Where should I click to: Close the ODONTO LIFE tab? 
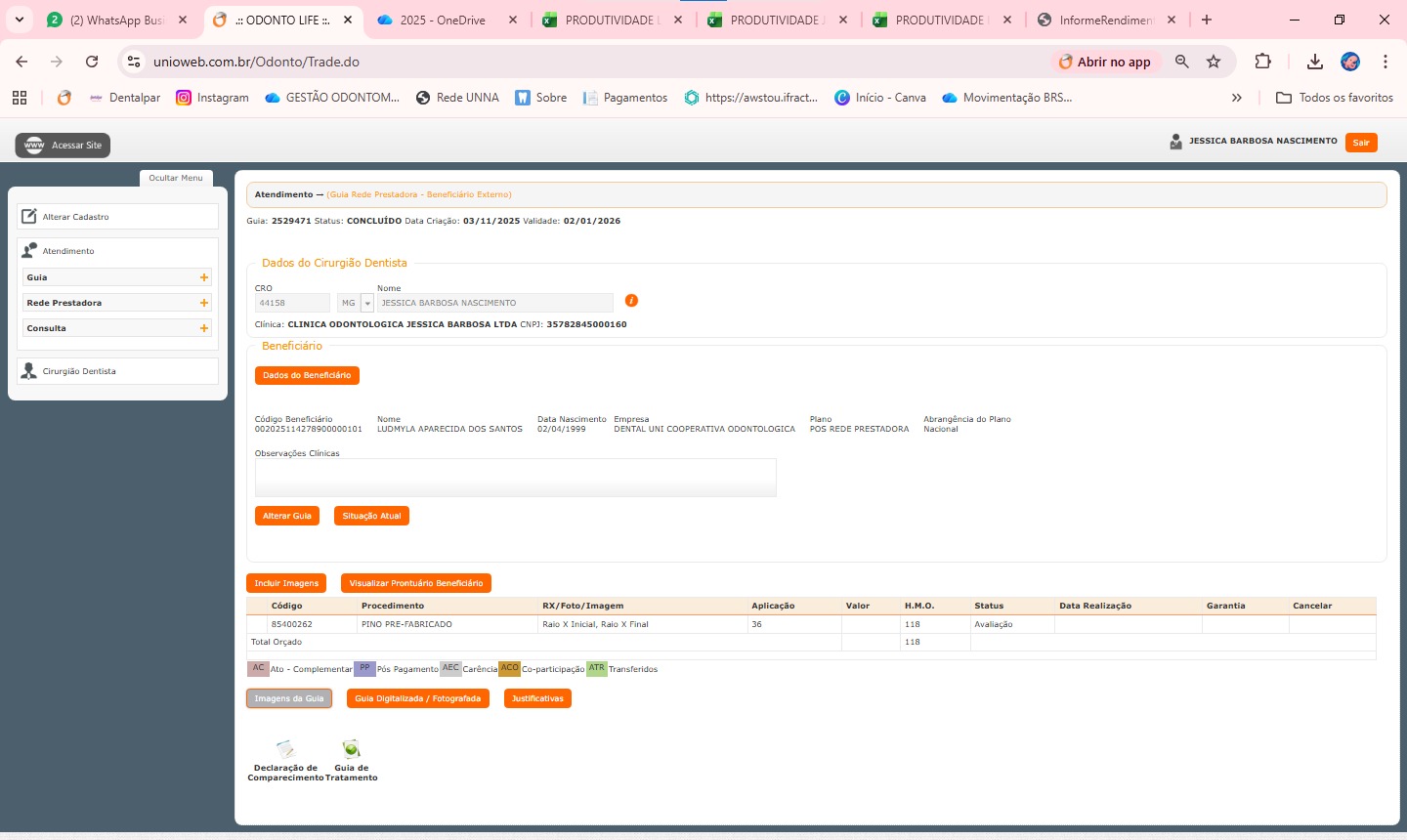click(x=348, y=20)
